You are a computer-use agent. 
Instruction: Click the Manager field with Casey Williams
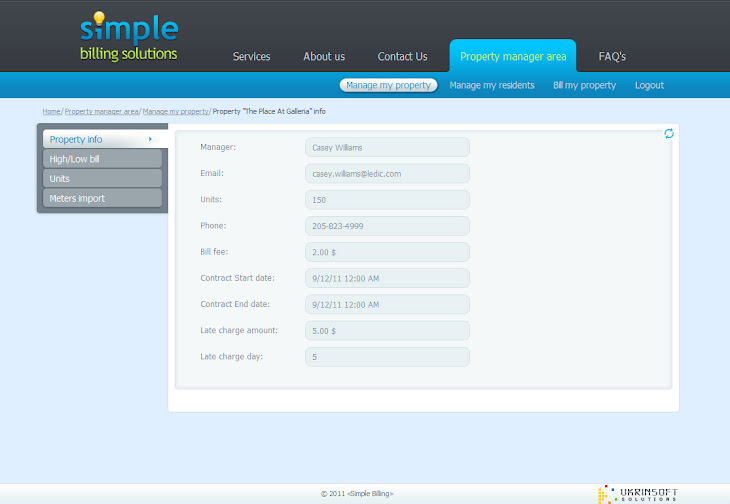pos(387,148)
